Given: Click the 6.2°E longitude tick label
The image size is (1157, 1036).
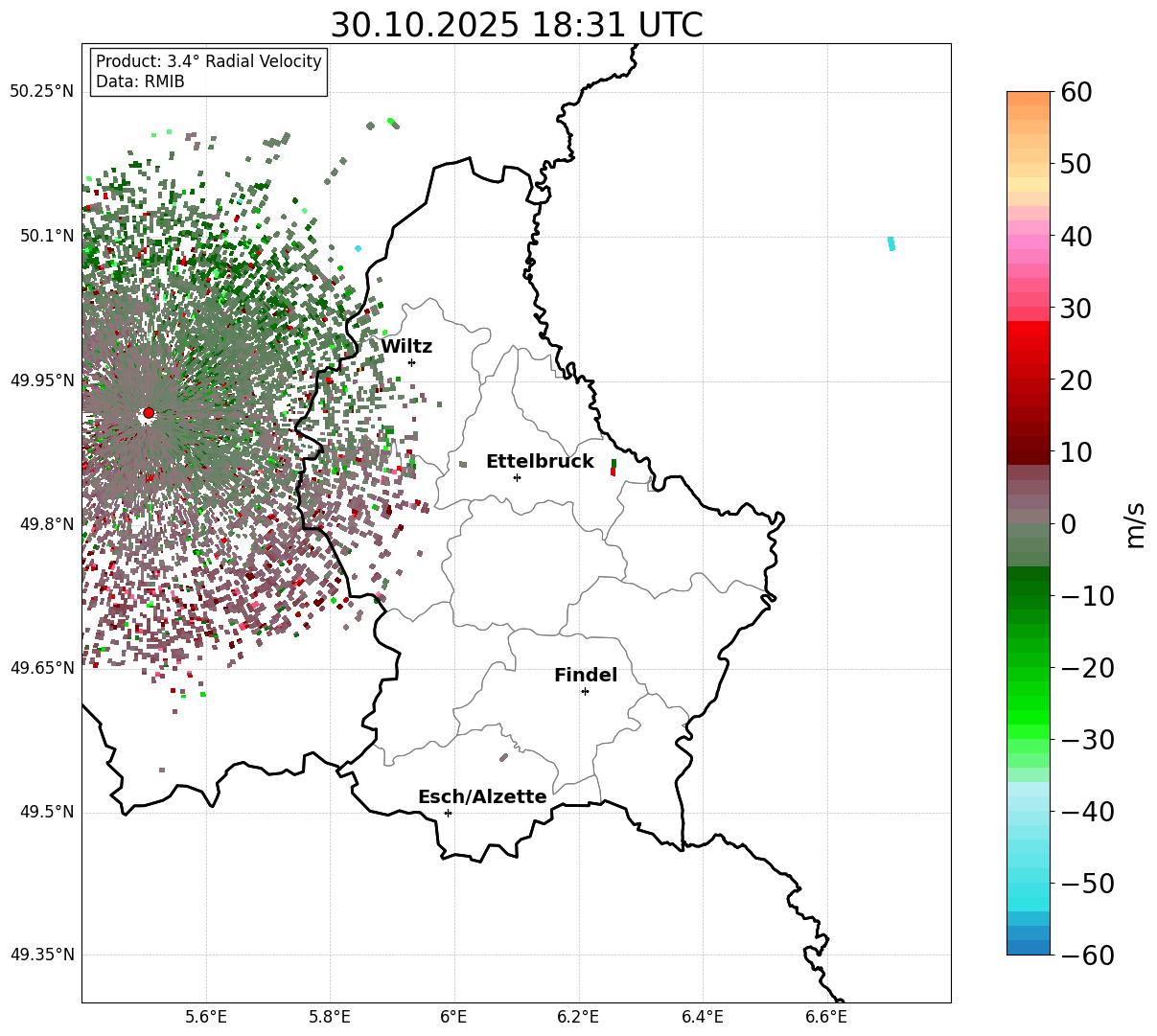Looking at the screenshot, I should (x=578, y=1017).
